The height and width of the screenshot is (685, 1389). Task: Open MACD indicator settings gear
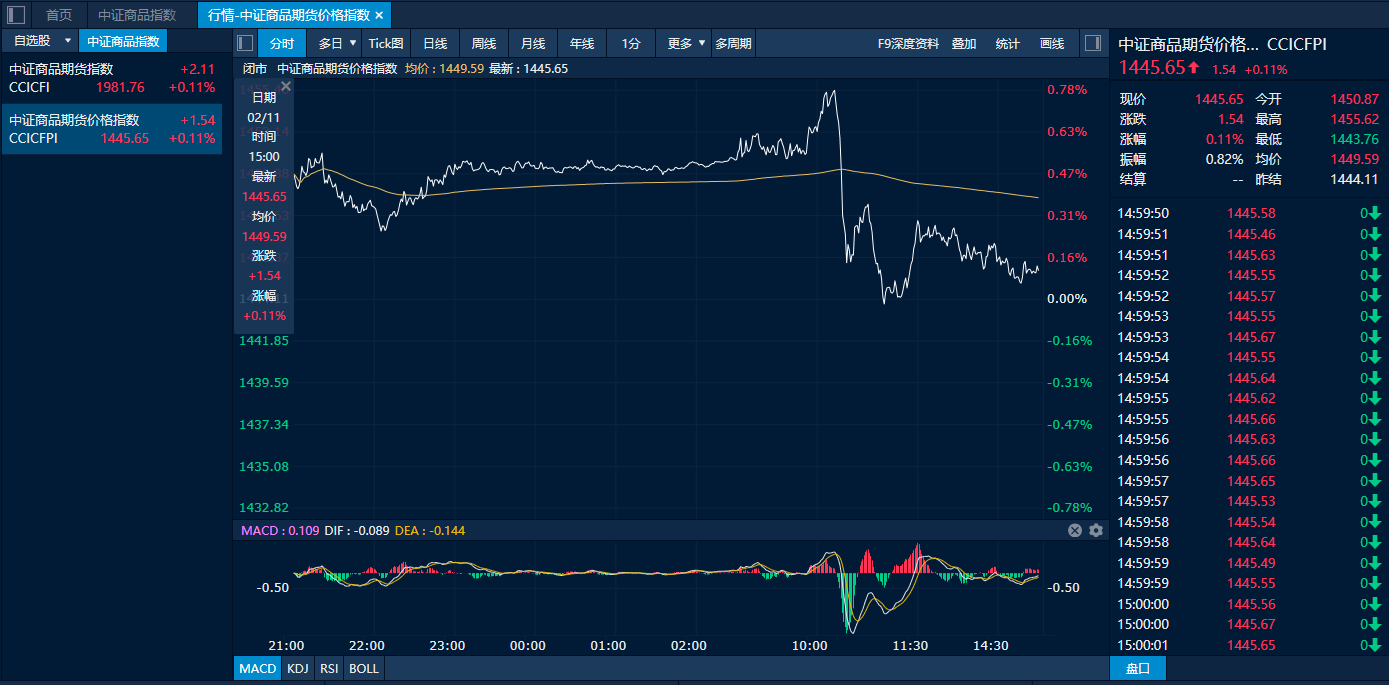click(1096, 531)
